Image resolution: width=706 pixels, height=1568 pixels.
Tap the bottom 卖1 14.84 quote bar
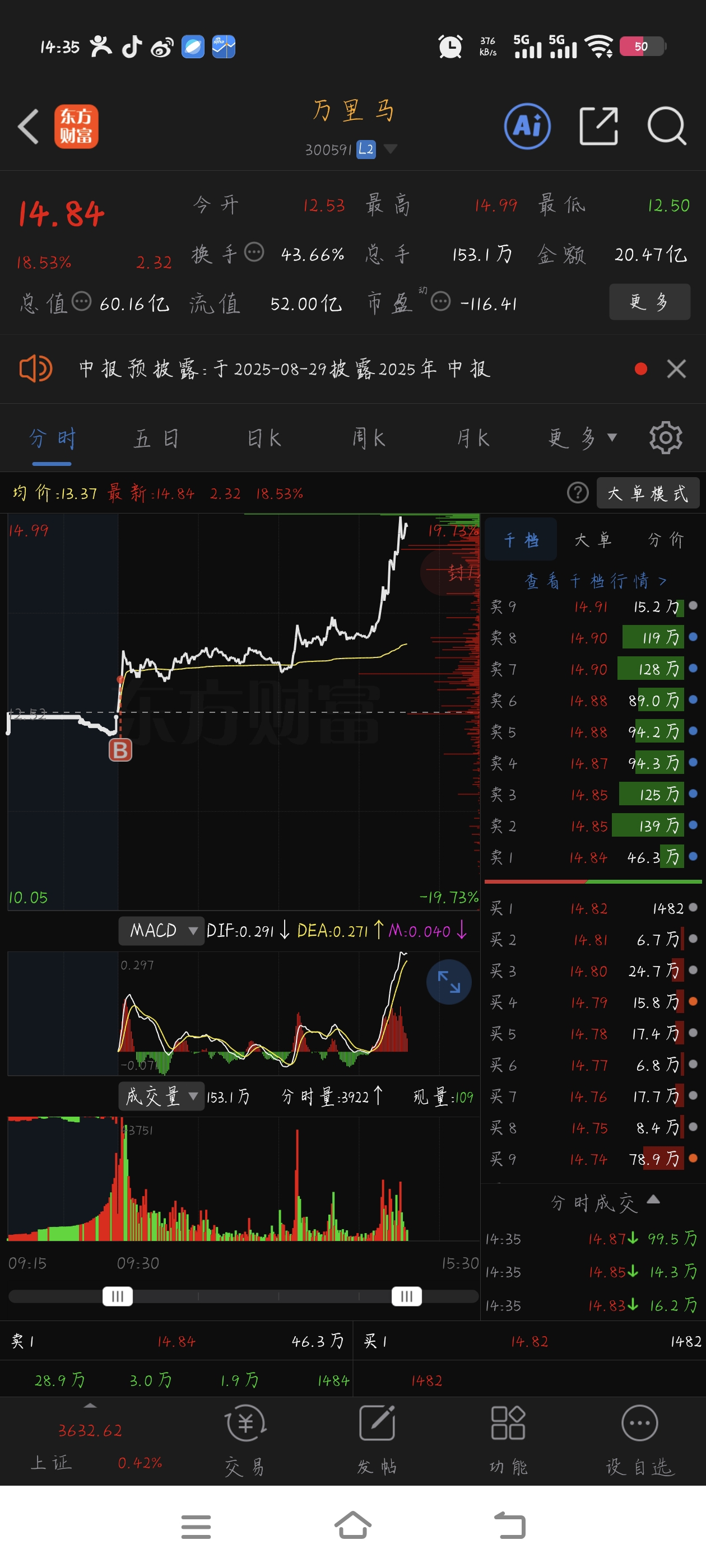176,1341
